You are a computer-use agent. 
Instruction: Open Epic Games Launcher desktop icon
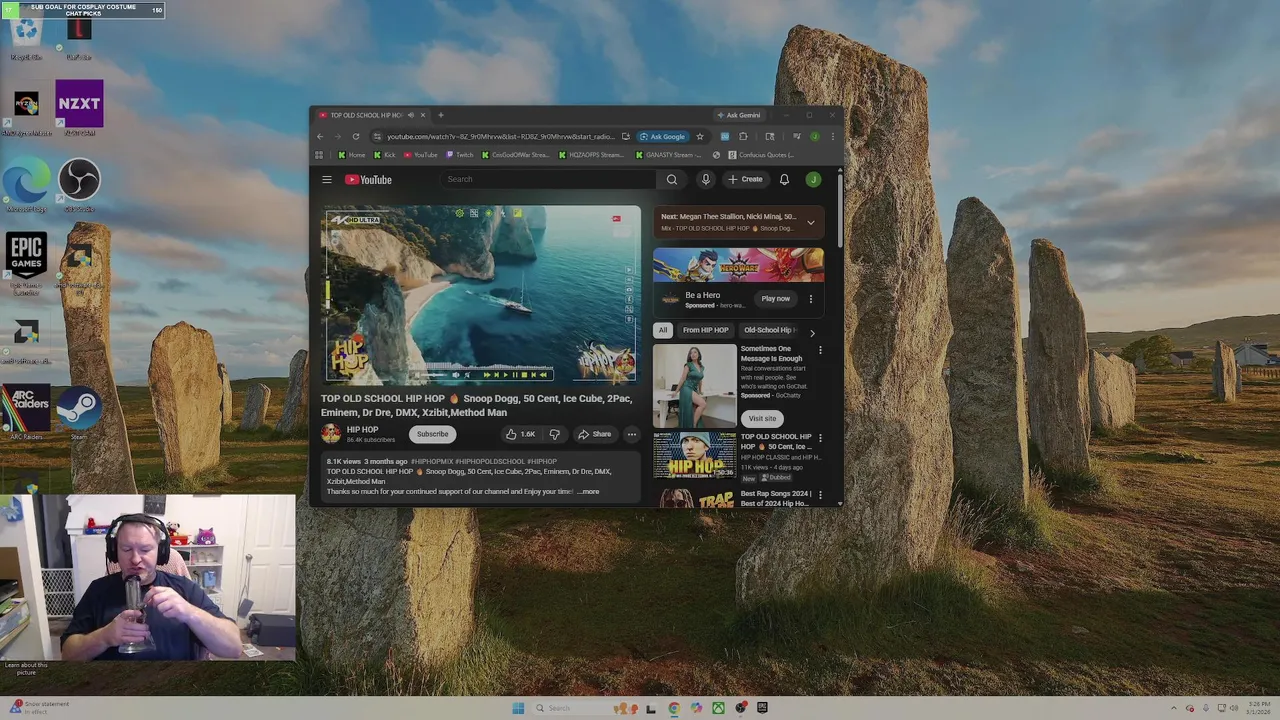[26, 263]
